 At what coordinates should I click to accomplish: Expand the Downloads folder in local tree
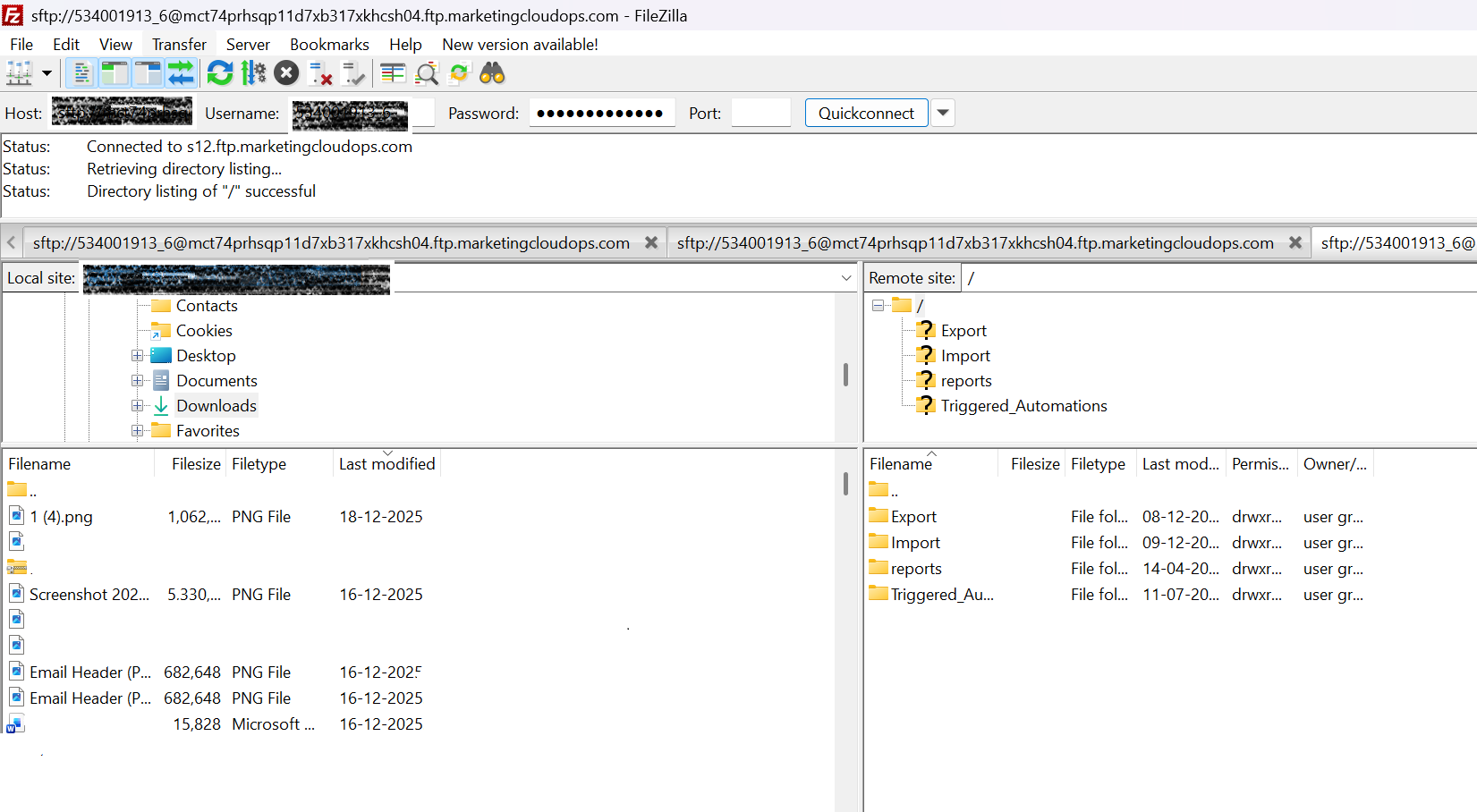pos(137,406)
